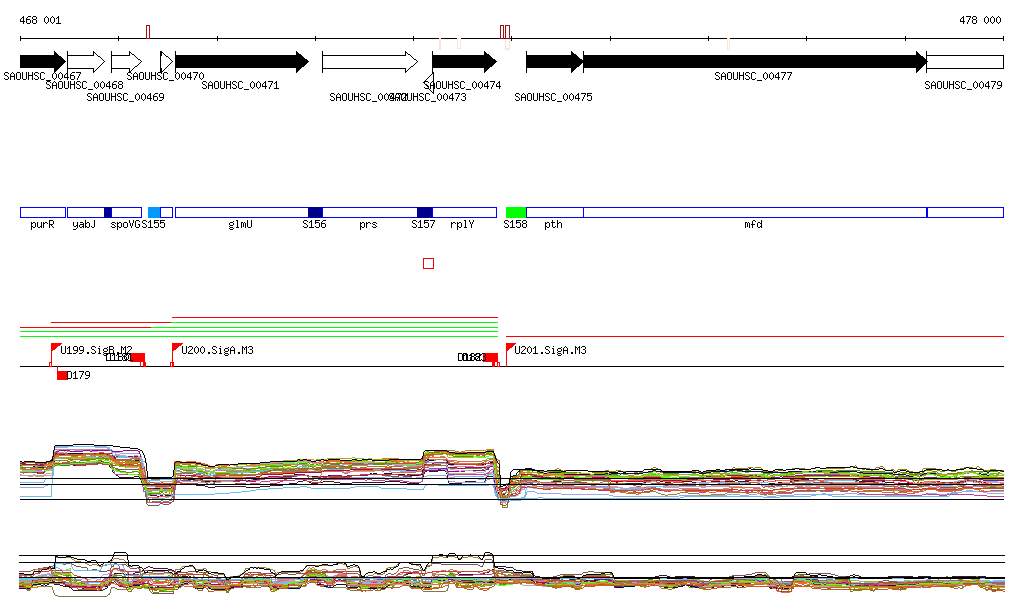Click the green S158 segment
The width and height of the screenshot is (1024, 611).
(x=516, y=212)
